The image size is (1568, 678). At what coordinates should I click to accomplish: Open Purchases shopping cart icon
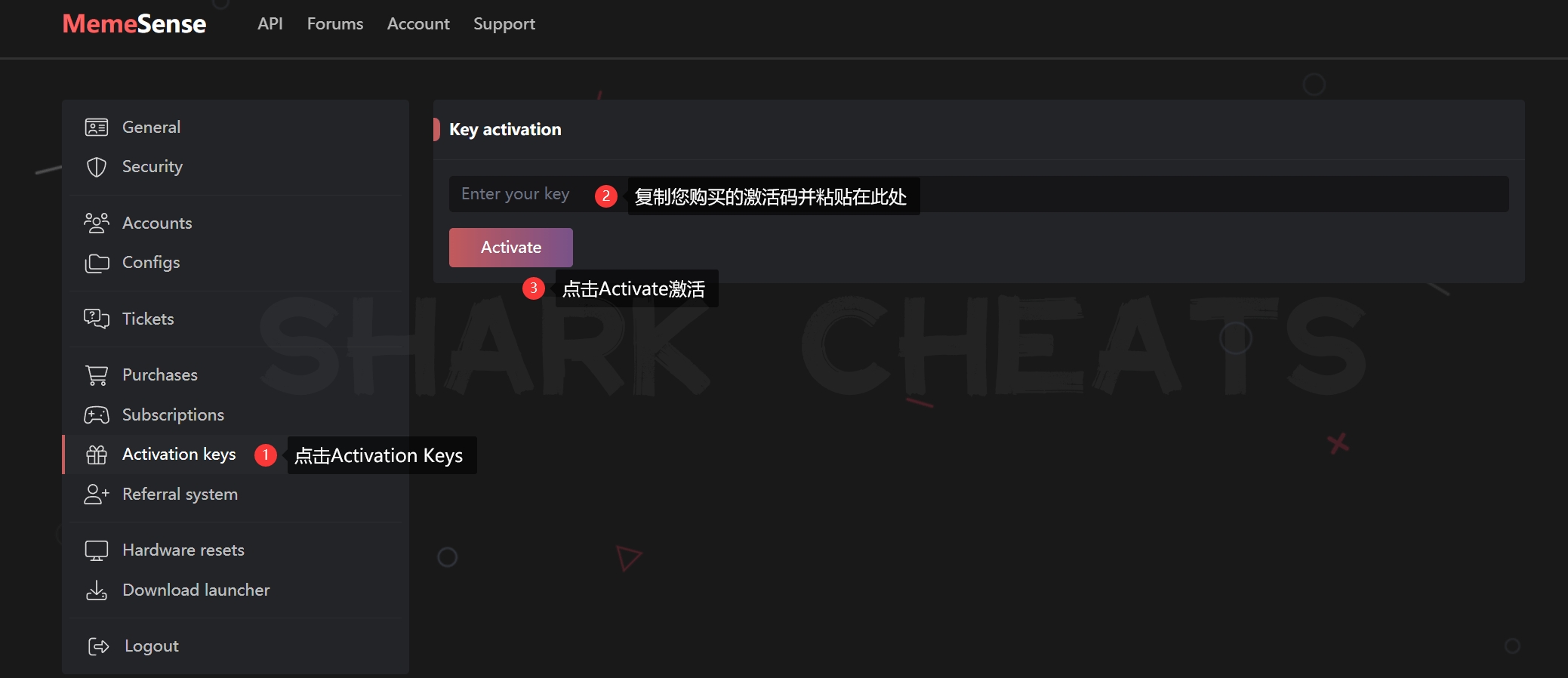(97, 375)
